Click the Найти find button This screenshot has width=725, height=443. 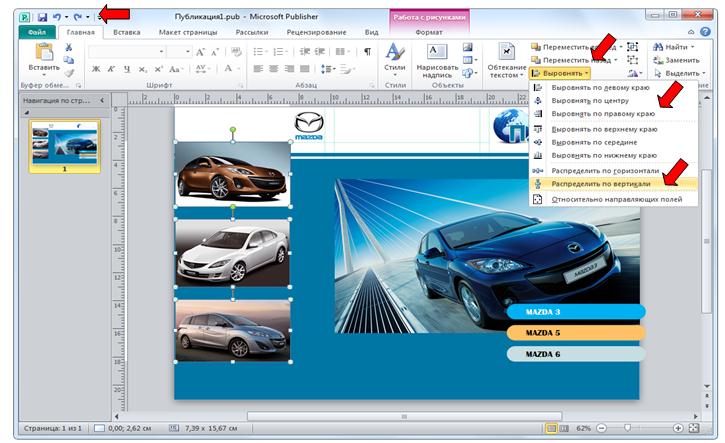(x=674, y=47)
